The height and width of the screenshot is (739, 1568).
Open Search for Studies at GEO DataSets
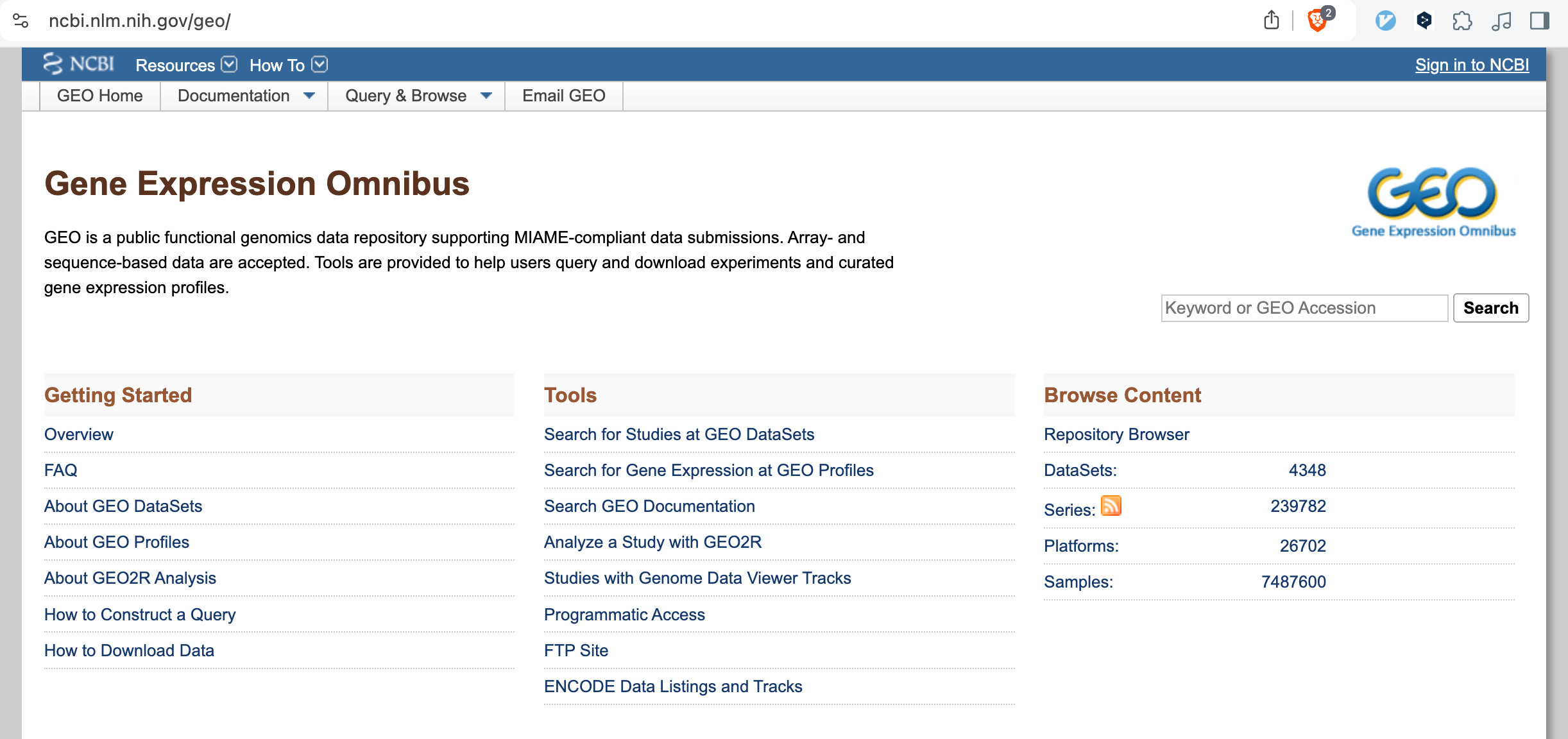pos(679,434)
